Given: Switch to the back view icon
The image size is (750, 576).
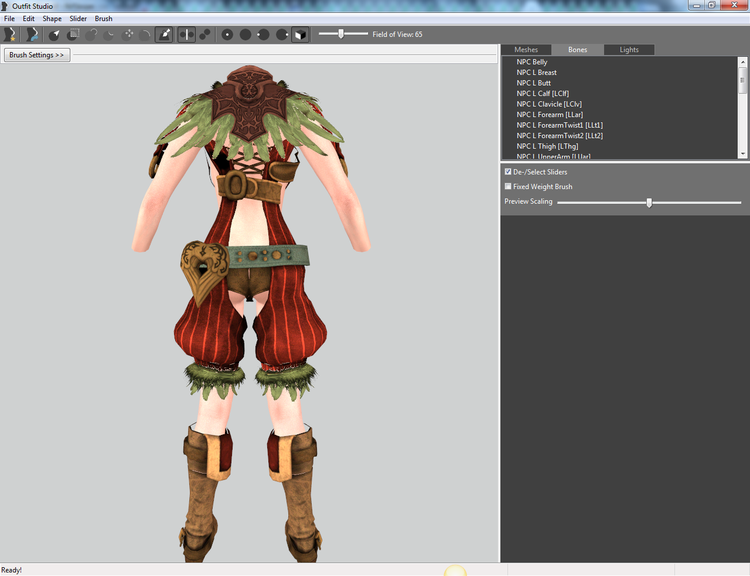Looking at the screenshot, I should (245, 34).
